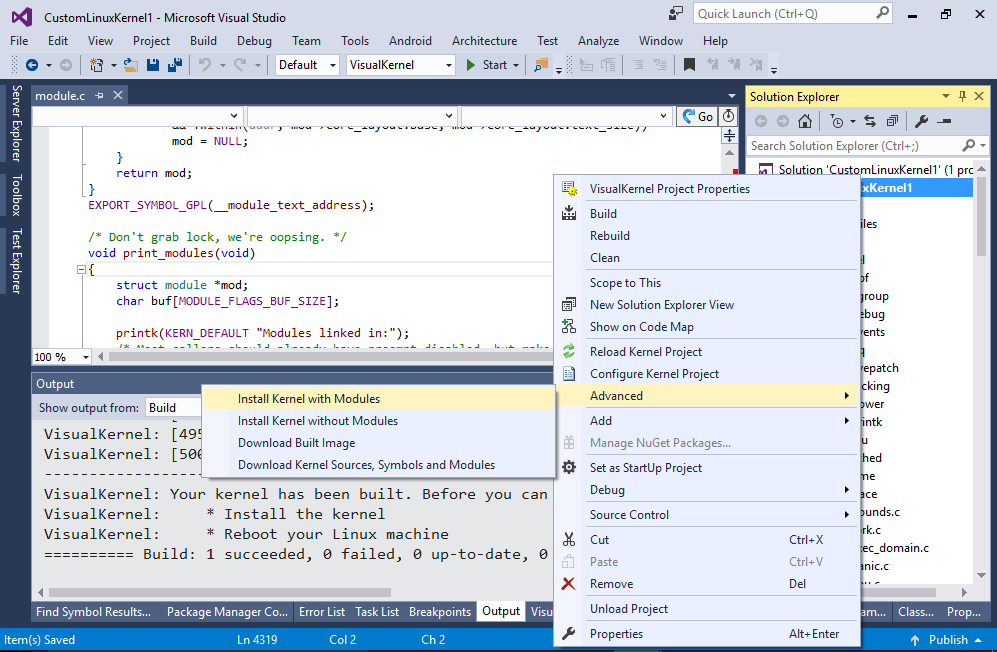
Task: Open the Architecture menu
Action: 485,41
